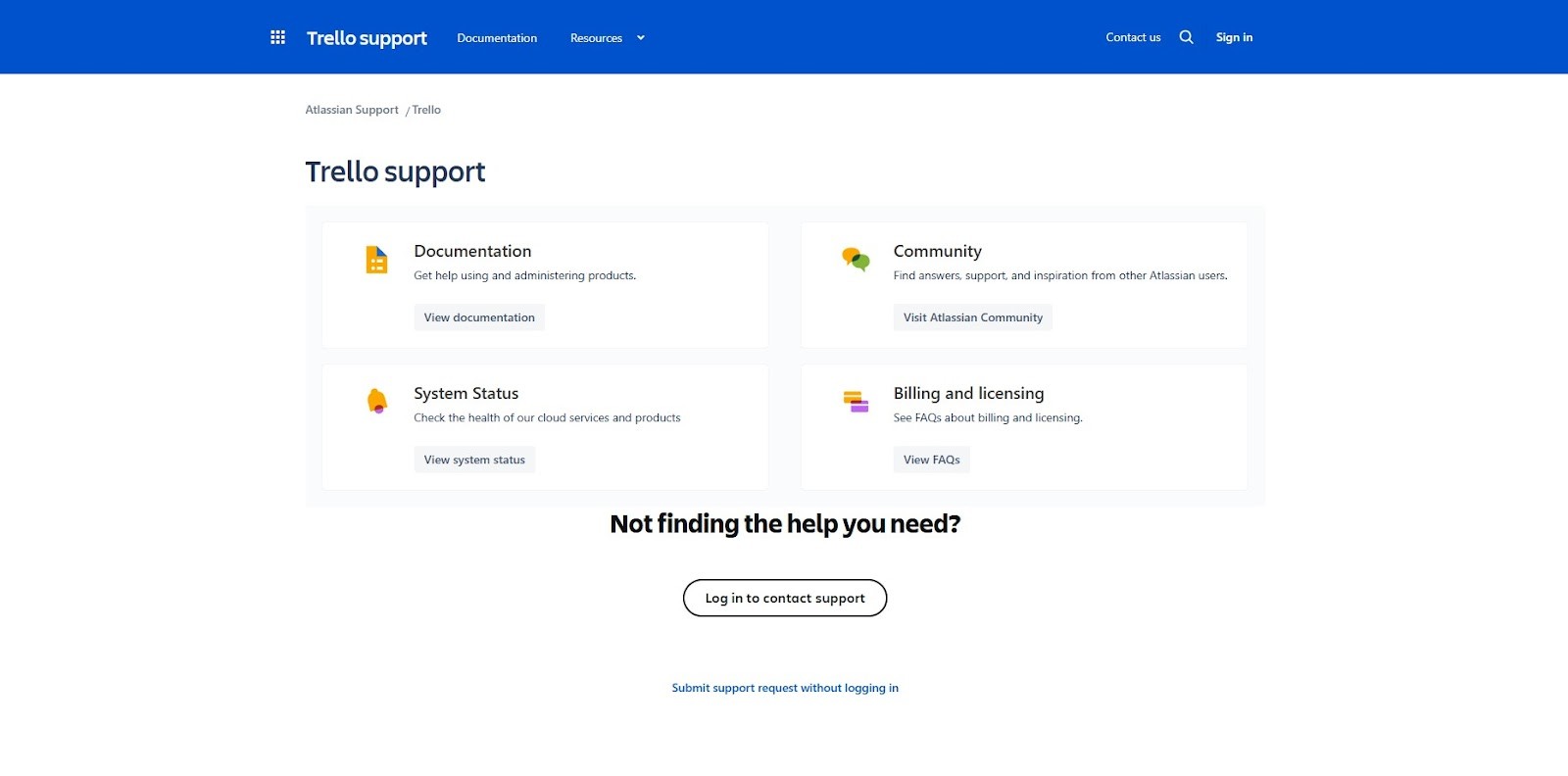The width and height of the screenshot is (1568, 776).
Task: Click the View system status button
Action: (474, 460)
